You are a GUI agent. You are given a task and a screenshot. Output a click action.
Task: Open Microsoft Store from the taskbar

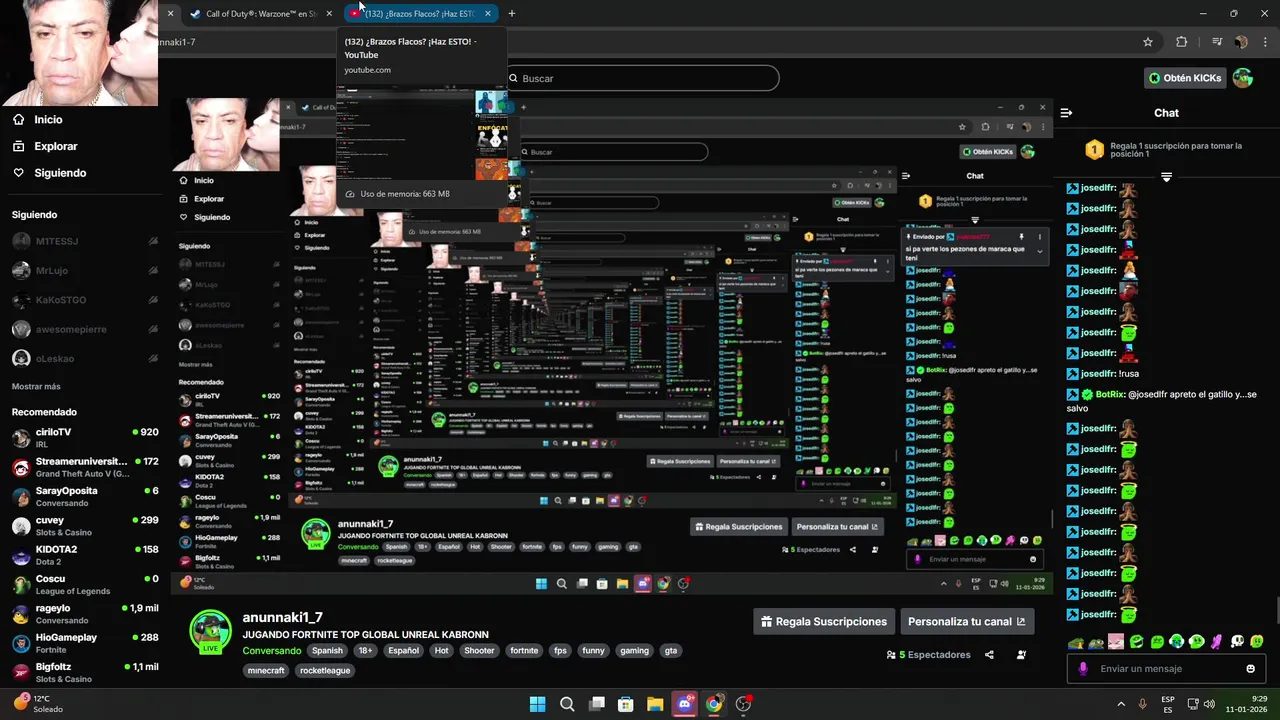(x=626, y=704)
